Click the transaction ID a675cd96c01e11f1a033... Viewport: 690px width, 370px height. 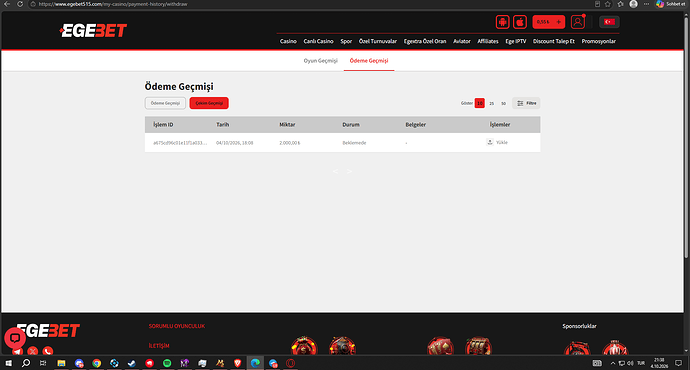[180, 143]
